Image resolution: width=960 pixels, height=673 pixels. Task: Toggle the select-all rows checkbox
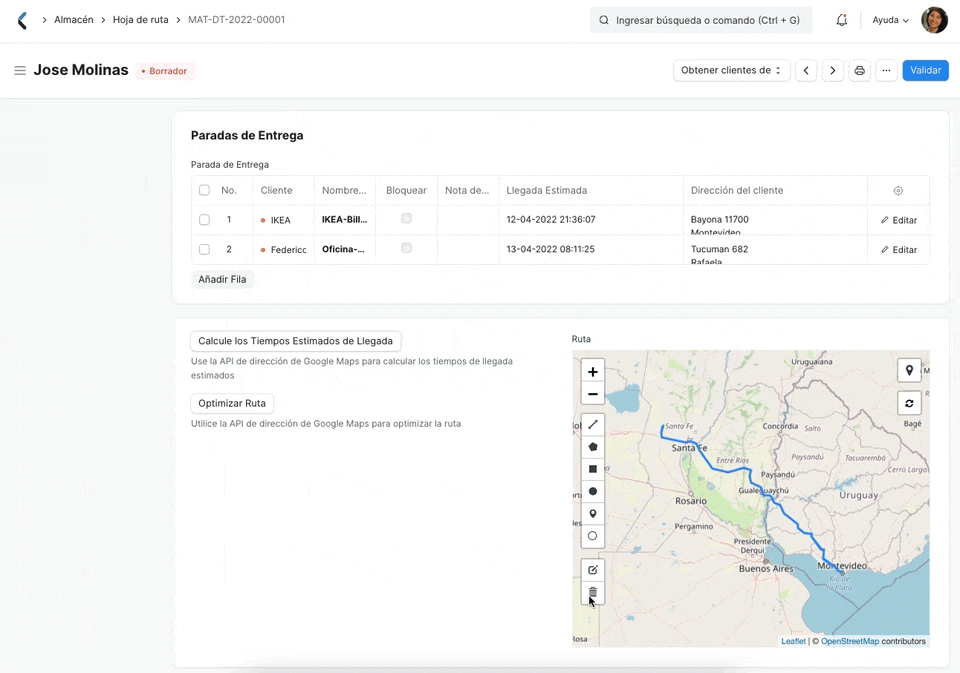(x=204, y=190)
